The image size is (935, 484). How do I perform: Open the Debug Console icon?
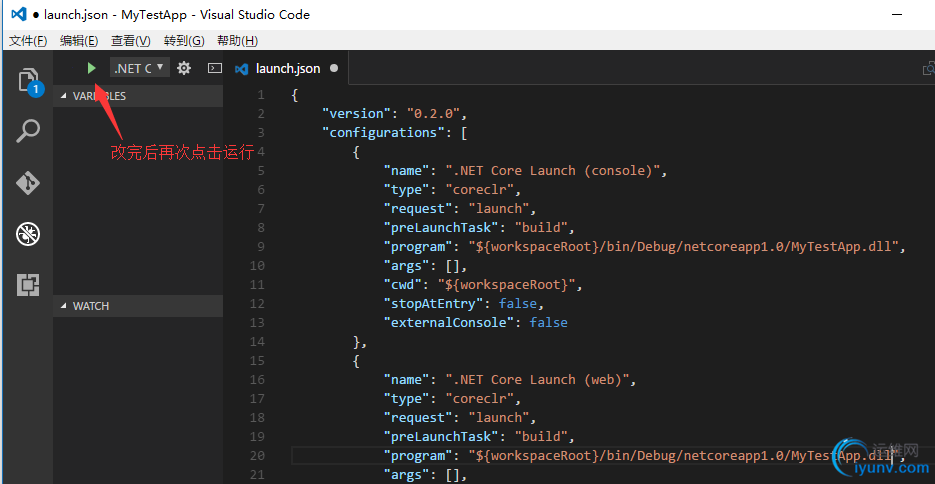pos(215,69)
